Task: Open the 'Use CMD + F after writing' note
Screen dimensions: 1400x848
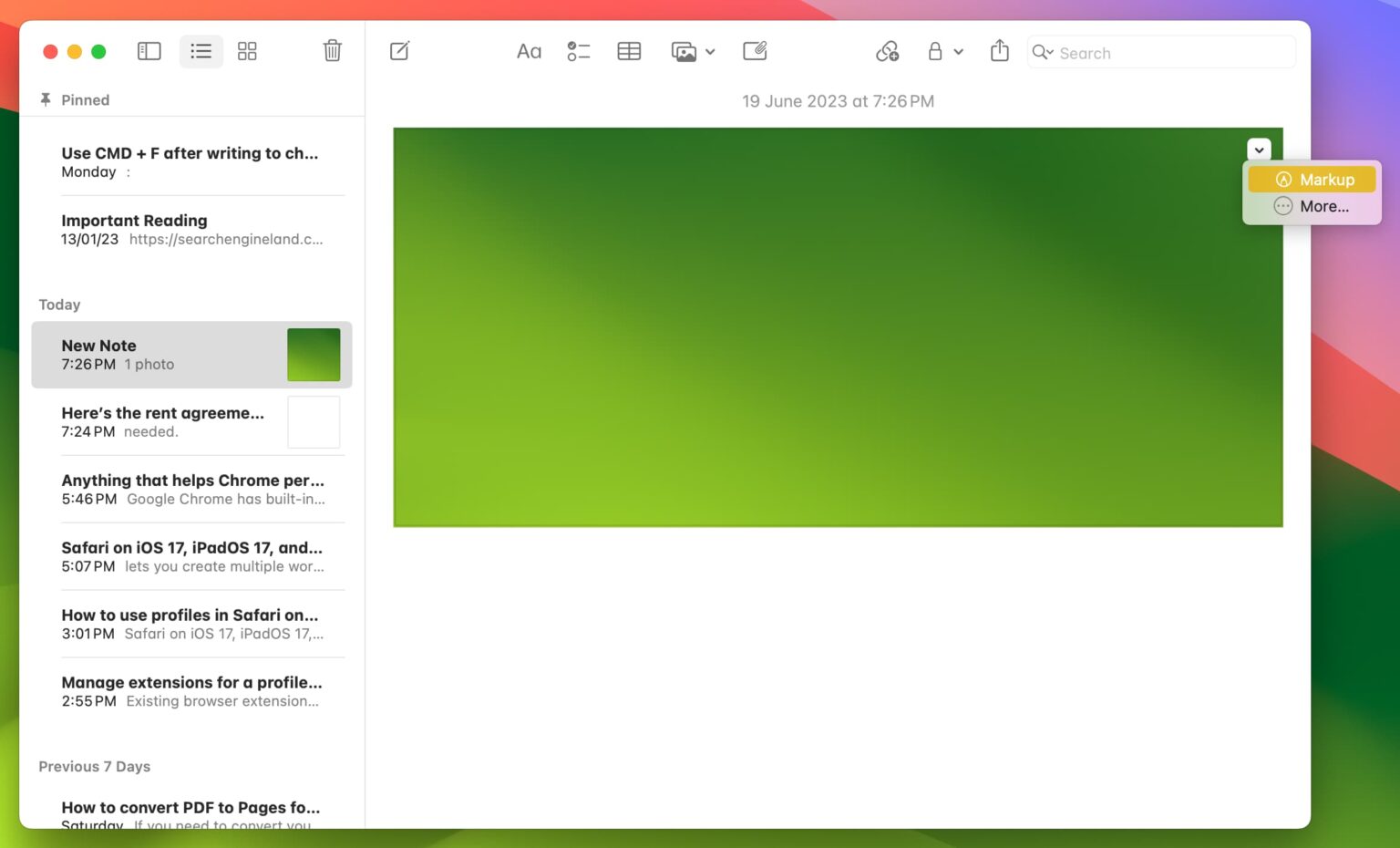Action: click(x=191, y=162)
